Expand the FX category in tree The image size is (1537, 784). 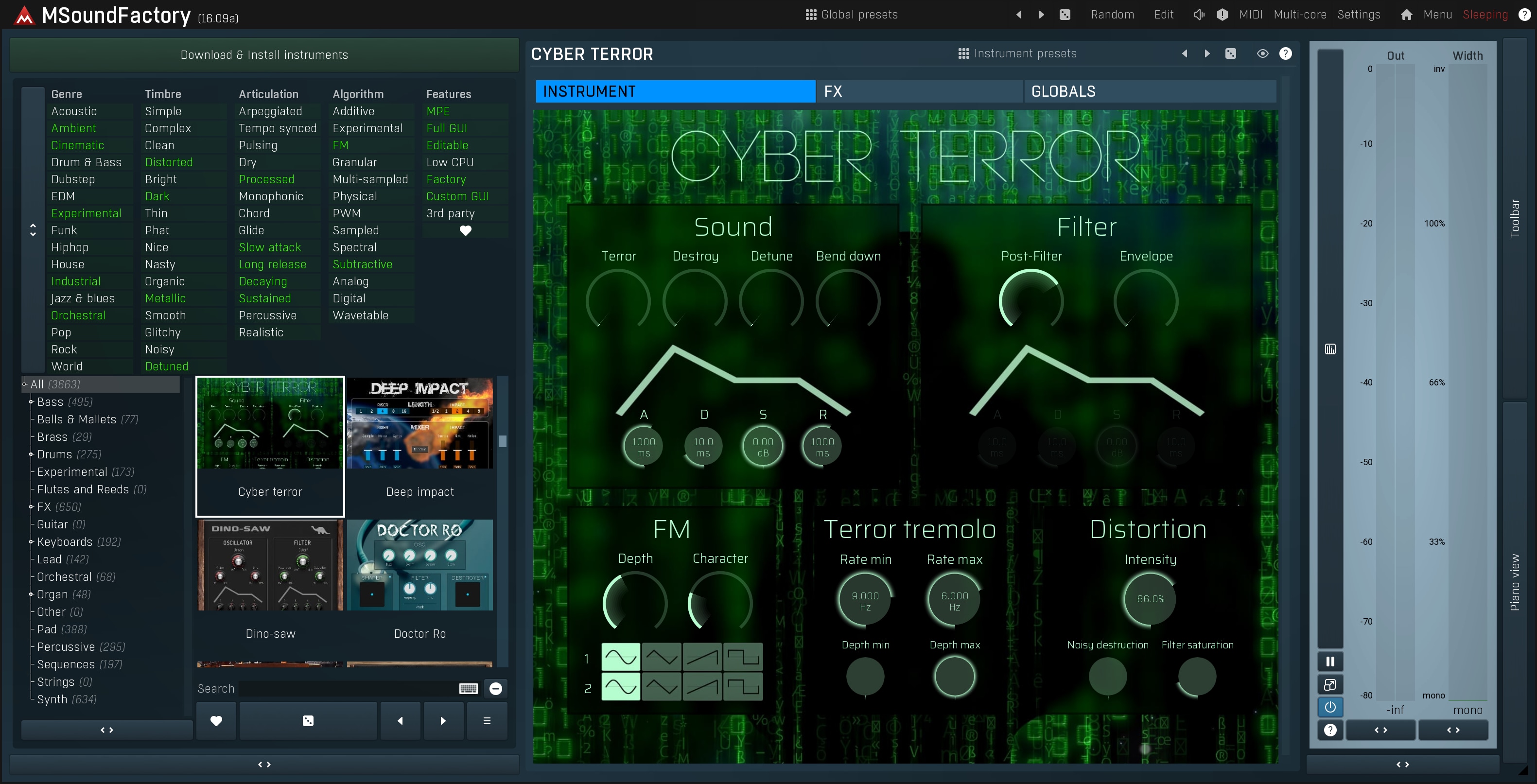coord(31,506)
